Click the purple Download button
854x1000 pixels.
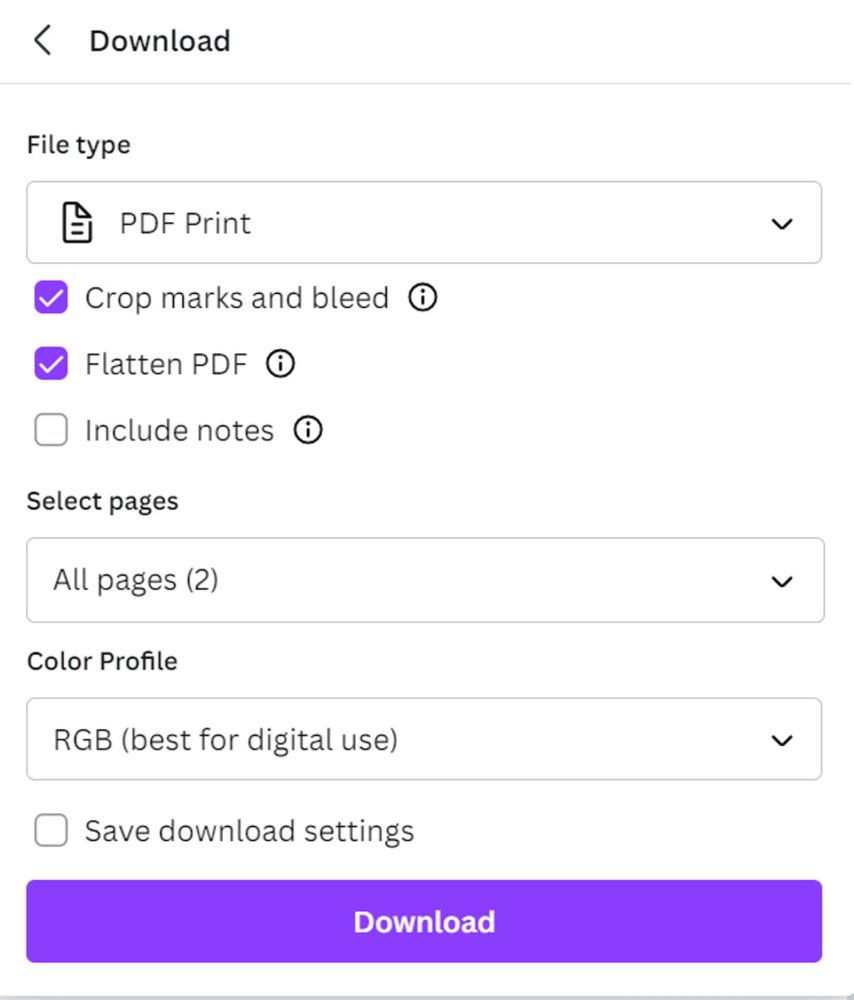tap(424, 921)
